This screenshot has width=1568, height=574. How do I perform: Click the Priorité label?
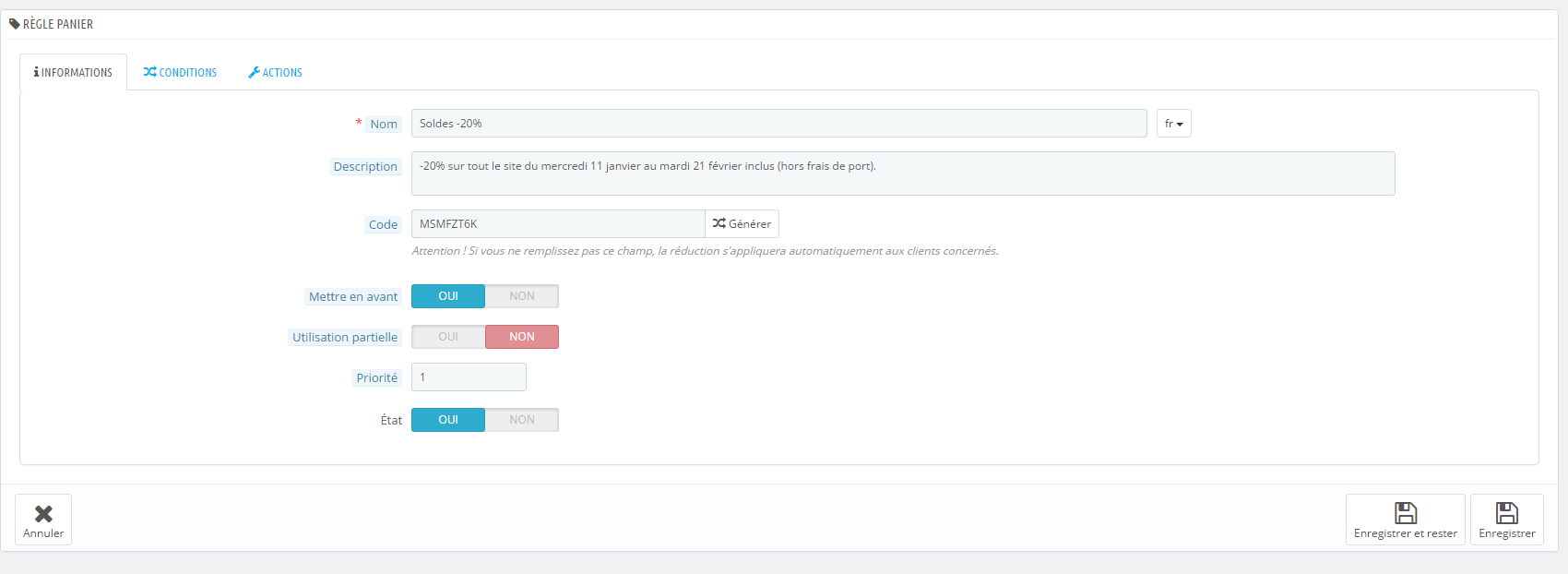[377, 378]
